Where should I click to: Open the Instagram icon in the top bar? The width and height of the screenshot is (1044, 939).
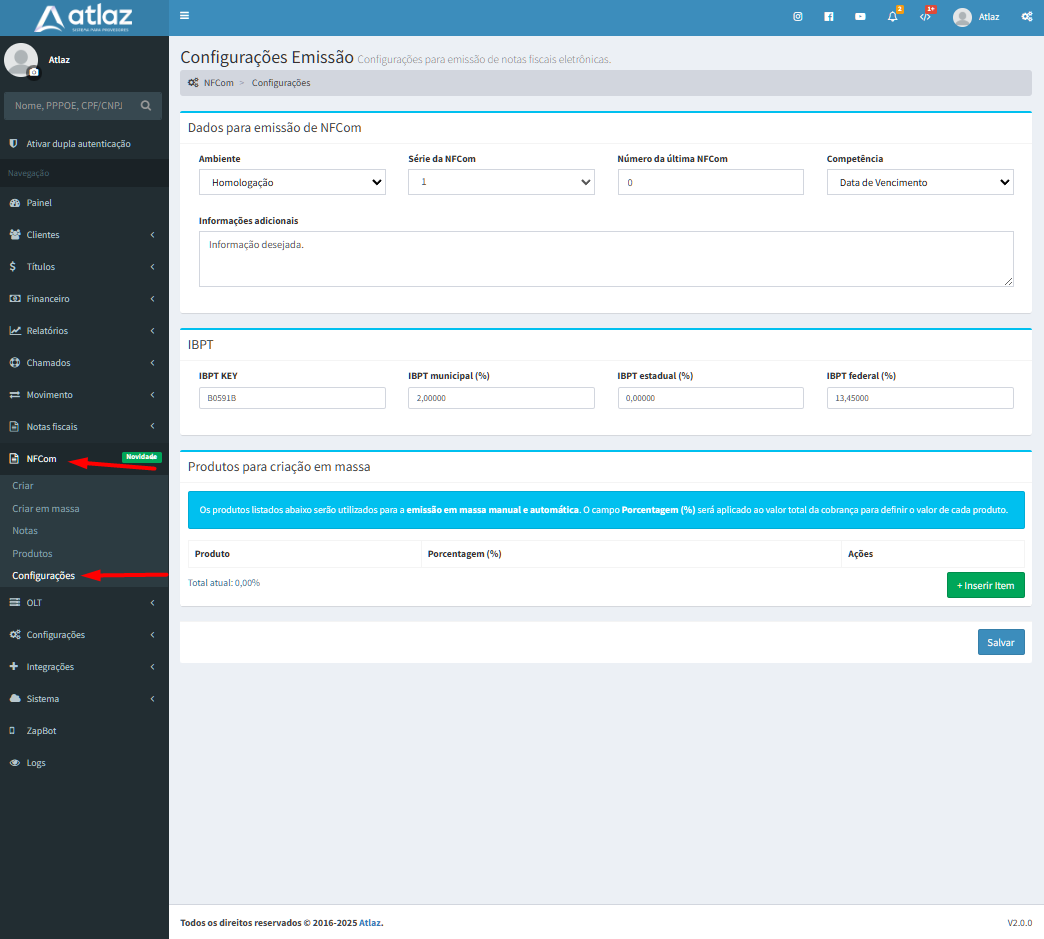click(x=797, y=17)
